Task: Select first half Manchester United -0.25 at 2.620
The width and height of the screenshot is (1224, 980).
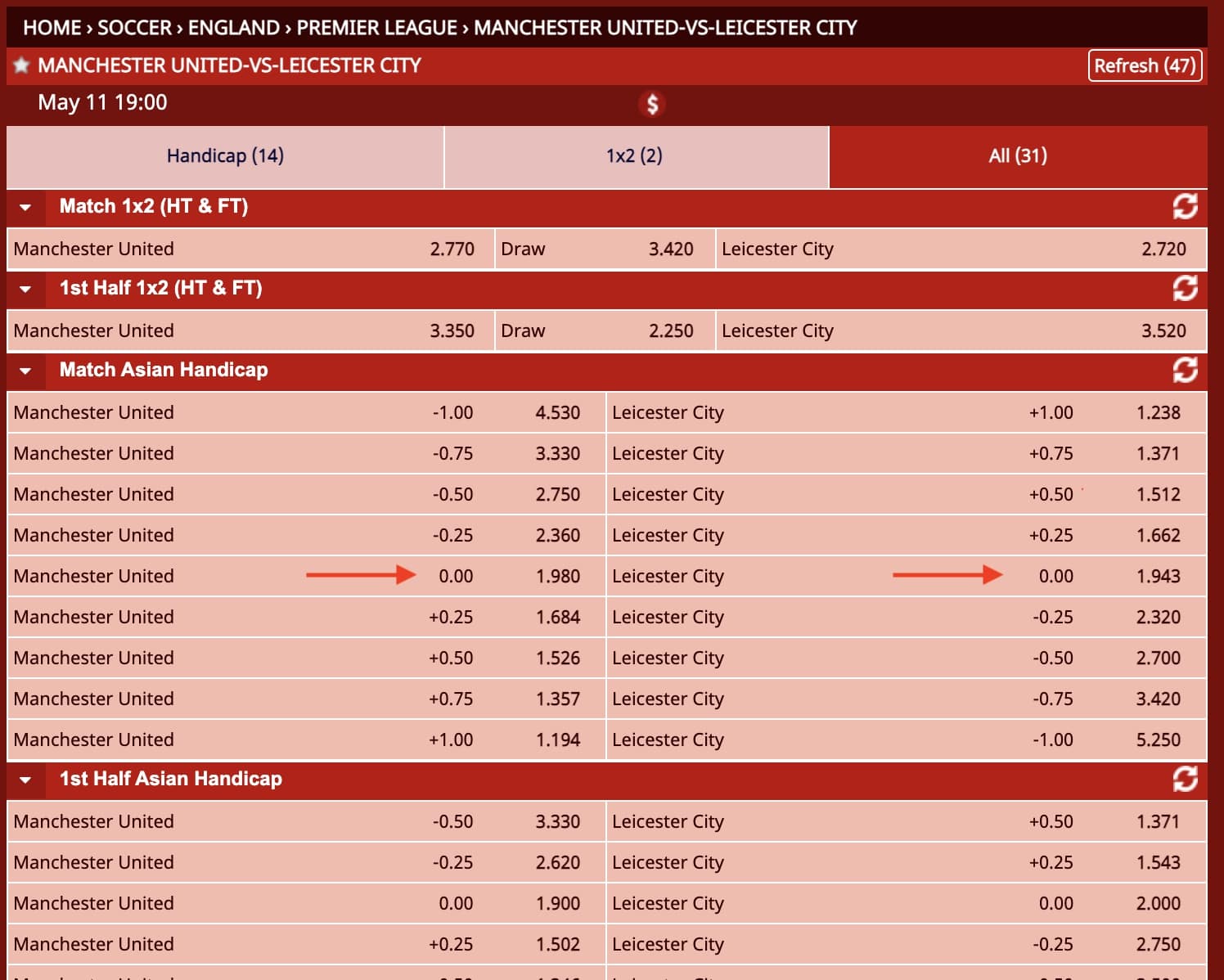Action: [306, 862]
